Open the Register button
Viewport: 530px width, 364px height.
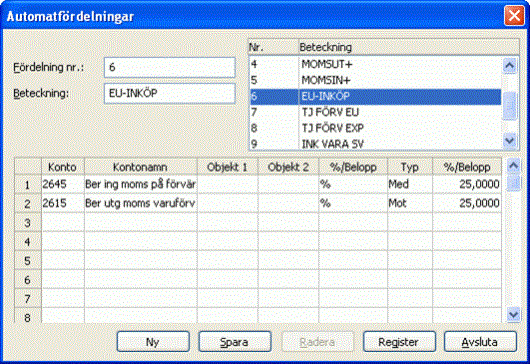click(x=399, y=342)
